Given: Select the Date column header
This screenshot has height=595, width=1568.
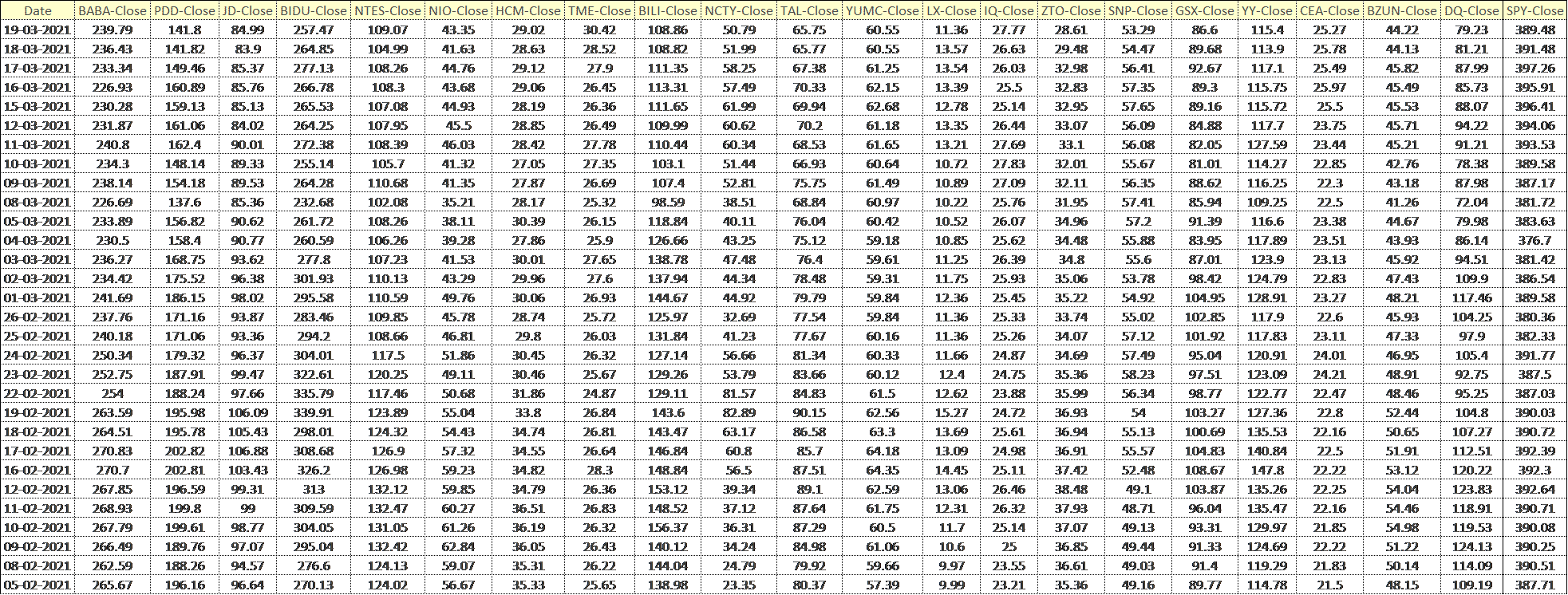Looking at the screenshot, I should (38, 10).
